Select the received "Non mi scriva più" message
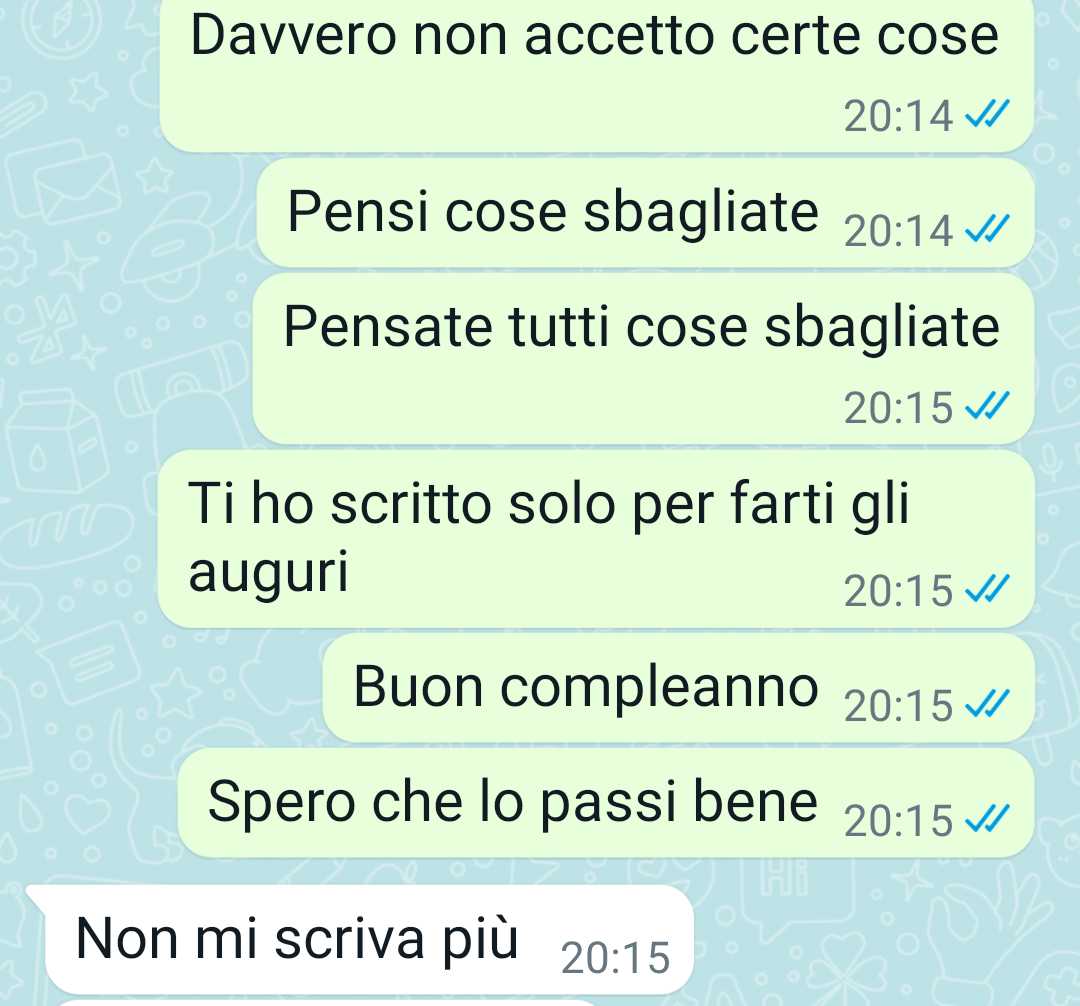The image size is (1080, 1006). 360,939
